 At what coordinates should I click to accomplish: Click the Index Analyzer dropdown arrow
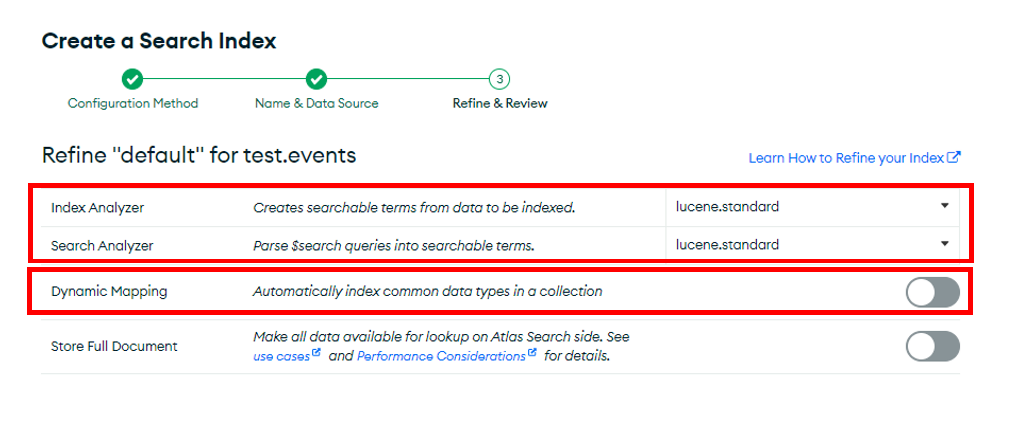click(944, 207)
